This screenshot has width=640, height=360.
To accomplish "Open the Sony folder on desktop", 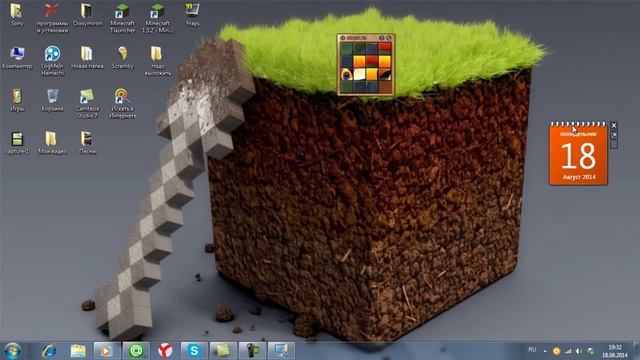I will pos(17,15).
